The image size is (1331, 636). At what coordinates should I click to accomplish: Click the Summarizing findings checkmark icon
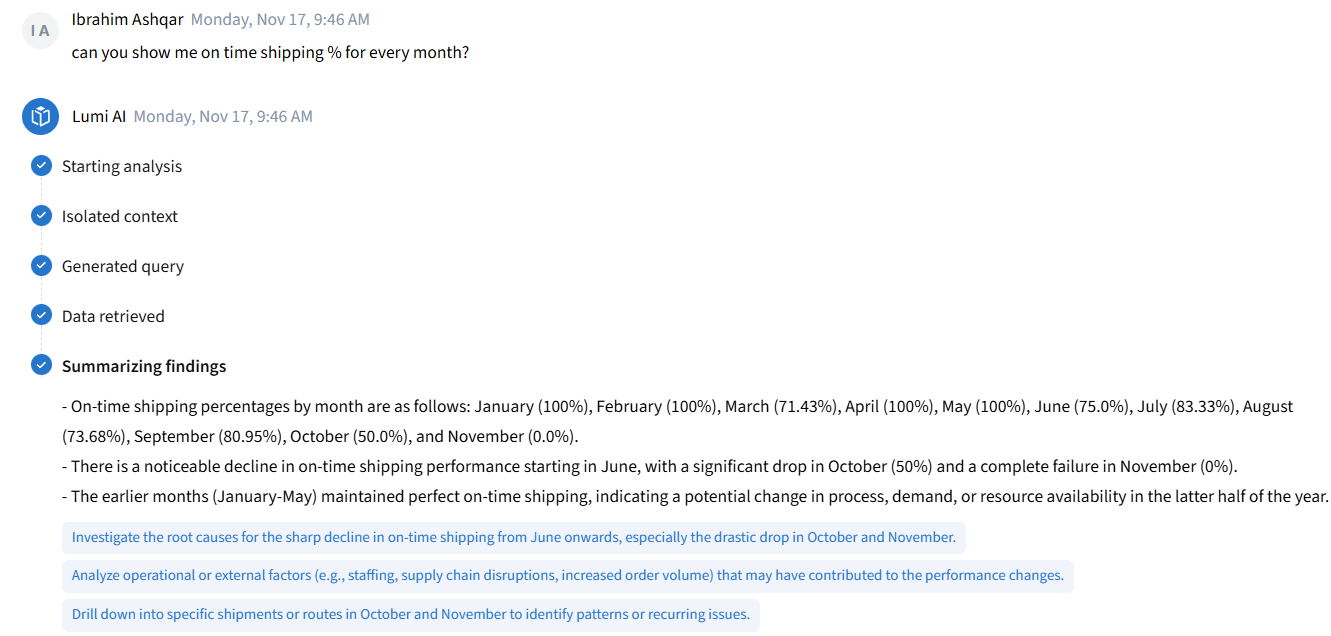pos(41,366)
